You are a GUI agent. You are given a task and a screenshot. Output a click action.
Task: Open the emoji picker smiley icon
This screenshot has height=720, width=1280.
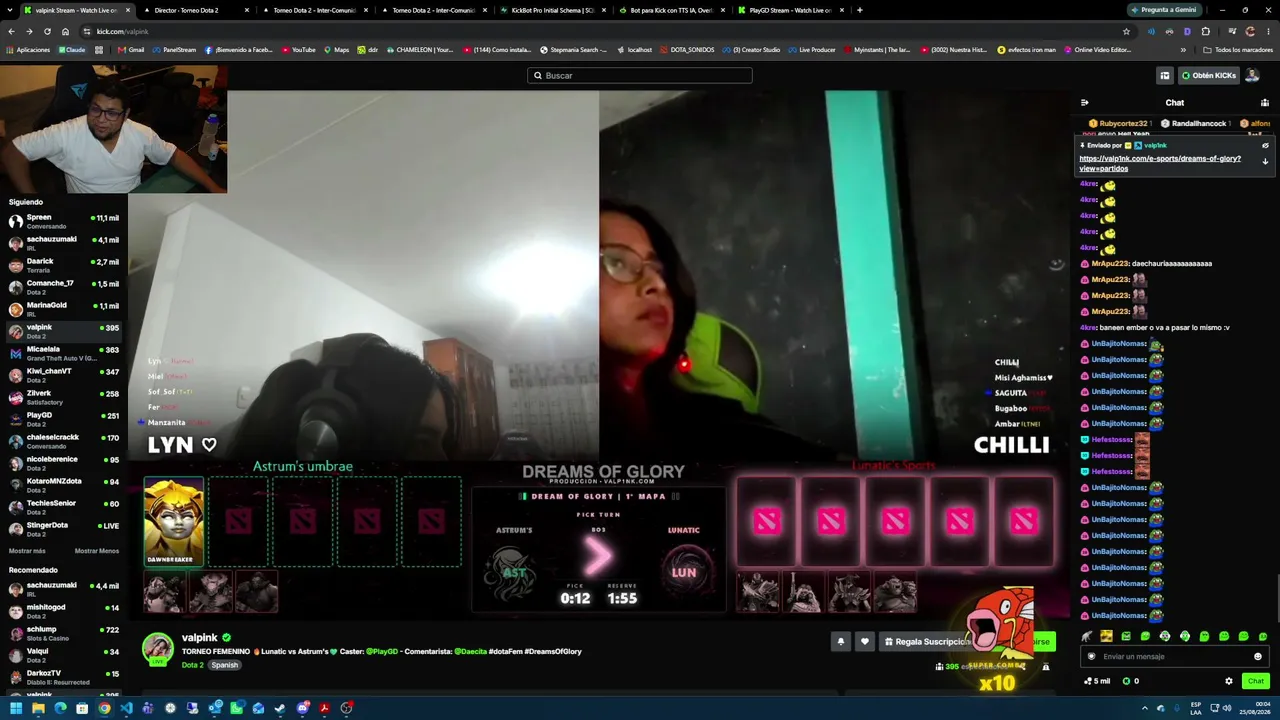point(1258,656)
